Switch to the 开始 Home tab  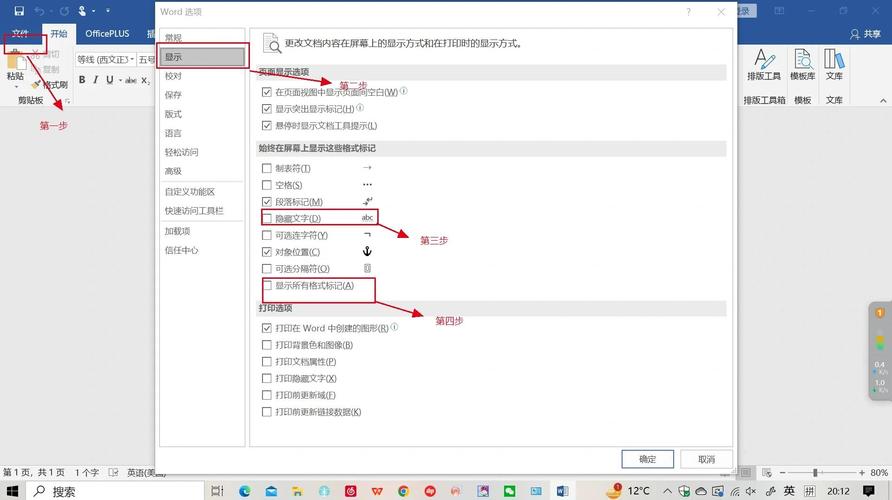[x=59, y=34]
